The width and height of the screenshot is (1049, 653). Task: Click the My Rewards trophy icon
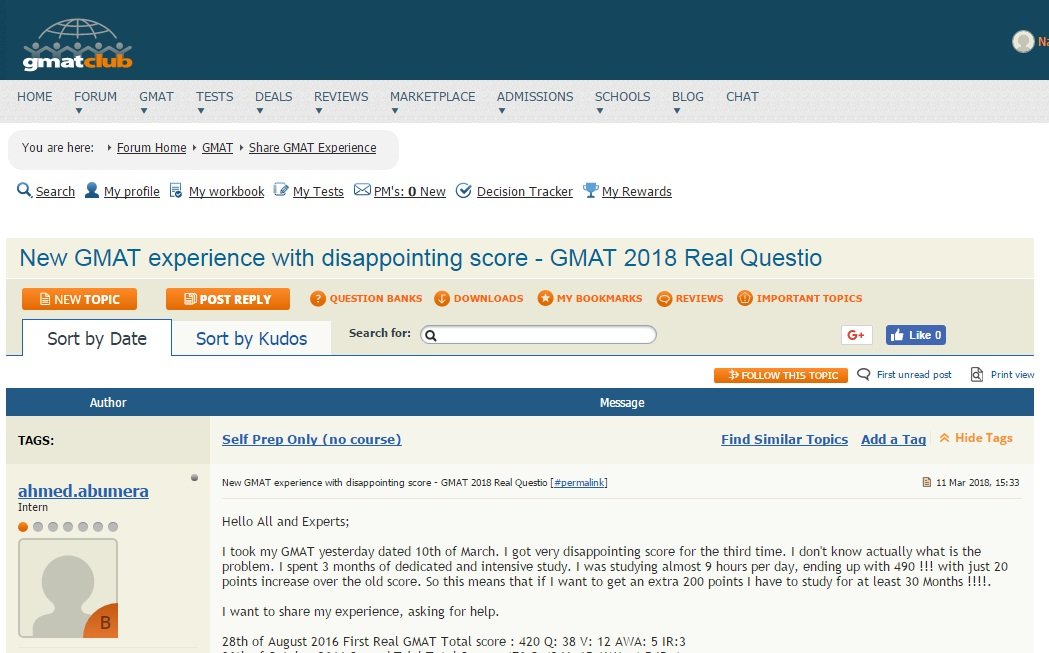click(591, 190)
